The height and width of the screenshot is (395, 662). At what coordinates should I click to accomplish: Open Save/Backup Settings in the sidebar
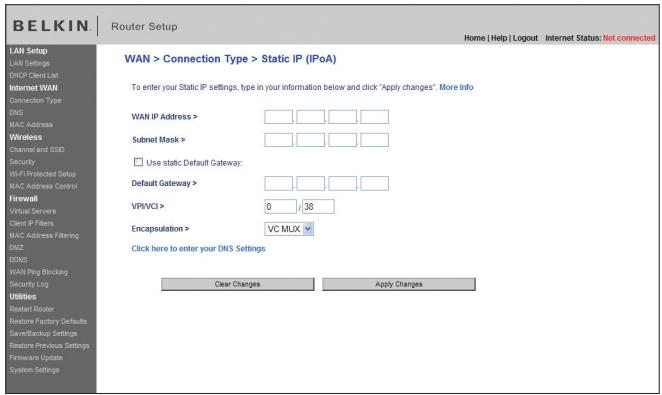43,333
